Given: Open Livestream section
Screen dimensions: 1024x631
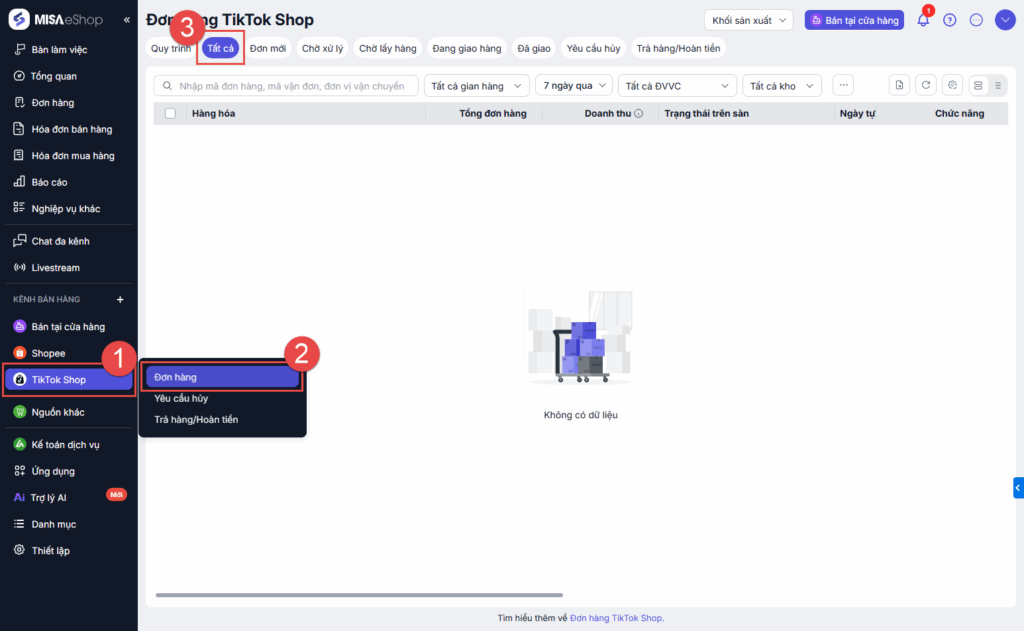Looking at the screenshot, I should click(x=56, y=268).
